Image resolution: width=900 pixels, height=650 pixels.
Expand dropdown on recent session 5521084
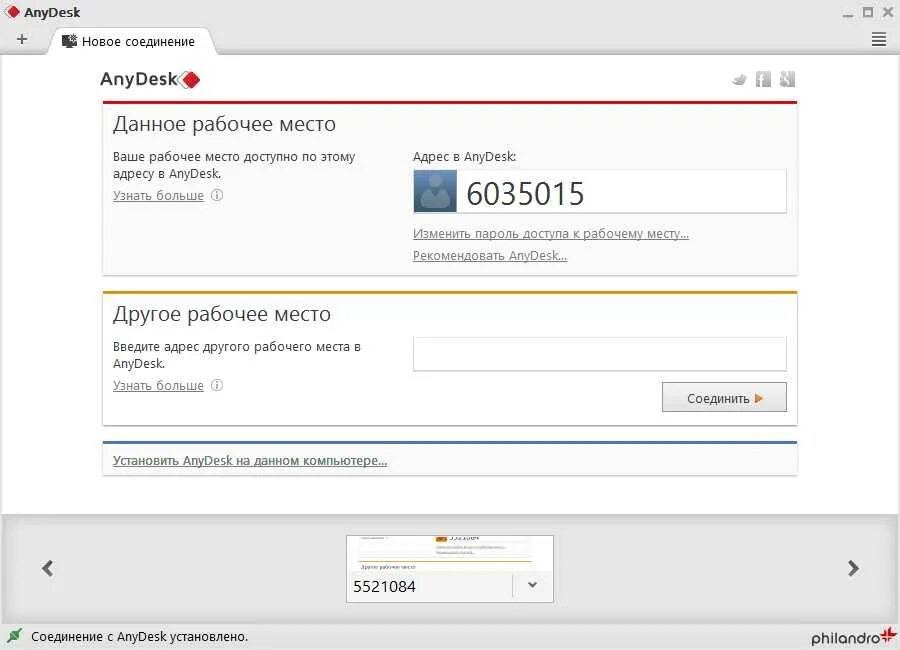point(533,585)
